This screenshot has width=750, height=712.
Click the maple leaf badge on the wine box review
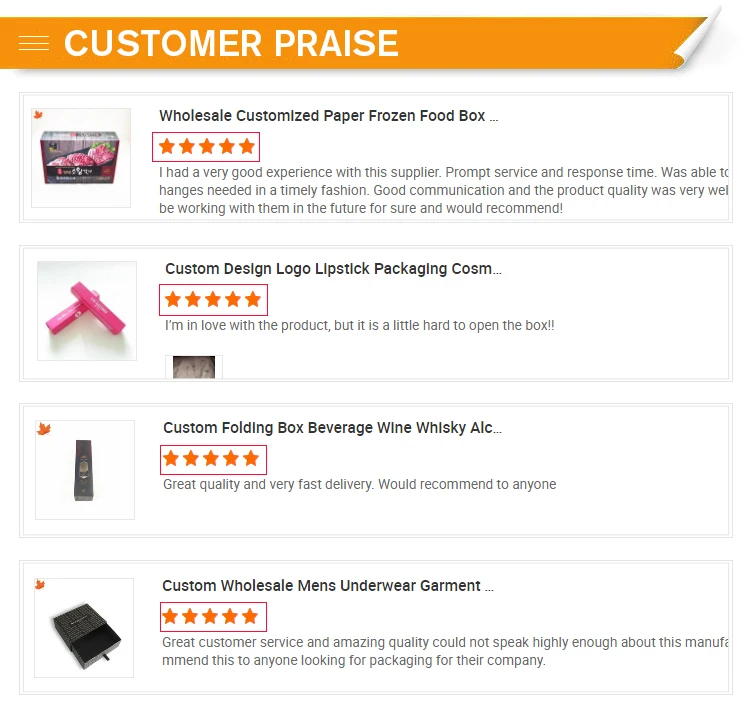pyautogui.click(x=44, y=429)
